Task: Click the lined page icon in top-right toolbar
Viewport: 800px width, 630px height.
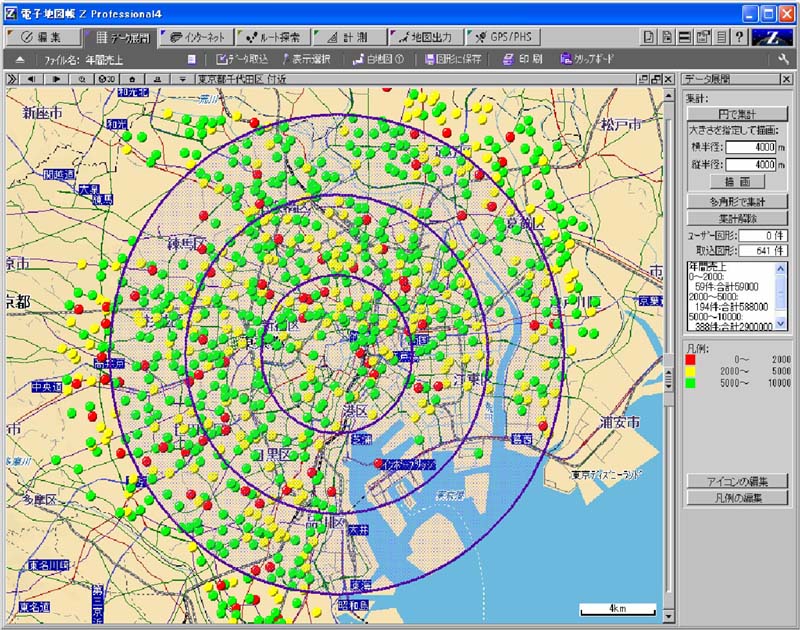Action: coord(666,37)
